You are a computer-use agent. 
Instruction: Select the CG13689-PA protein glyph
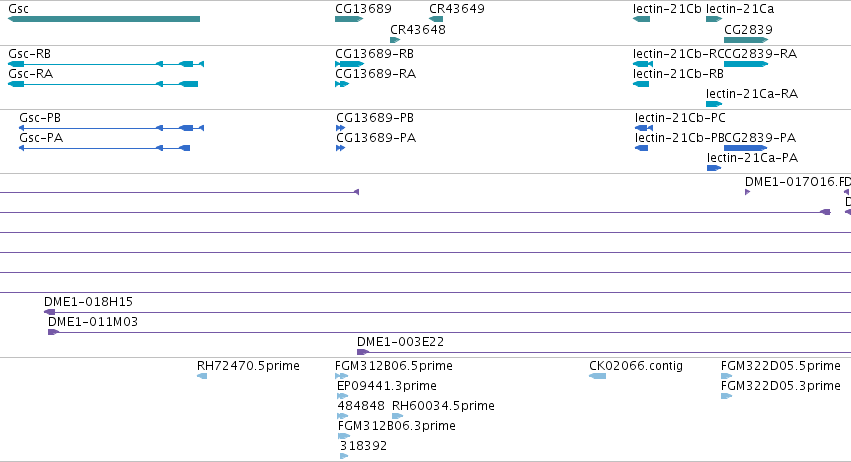click(x=340, y=148)
